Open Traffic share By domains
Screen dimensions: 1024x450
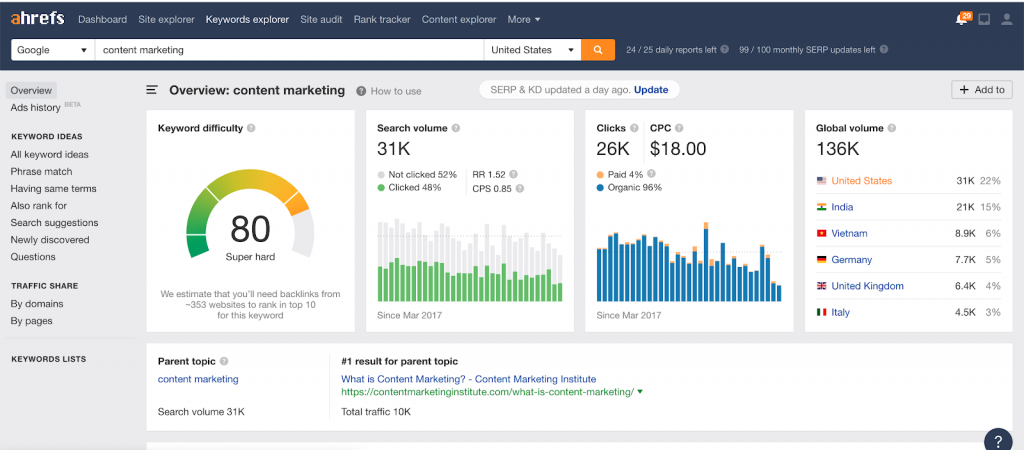(x=37, y=304)
